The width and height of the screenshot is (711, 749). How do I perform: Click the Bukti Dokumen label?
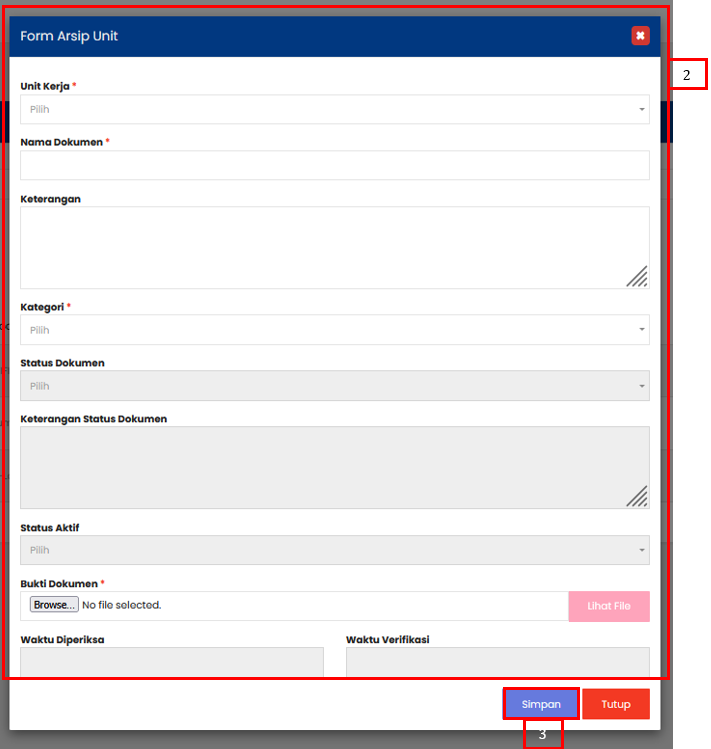[x=59, y=583]
